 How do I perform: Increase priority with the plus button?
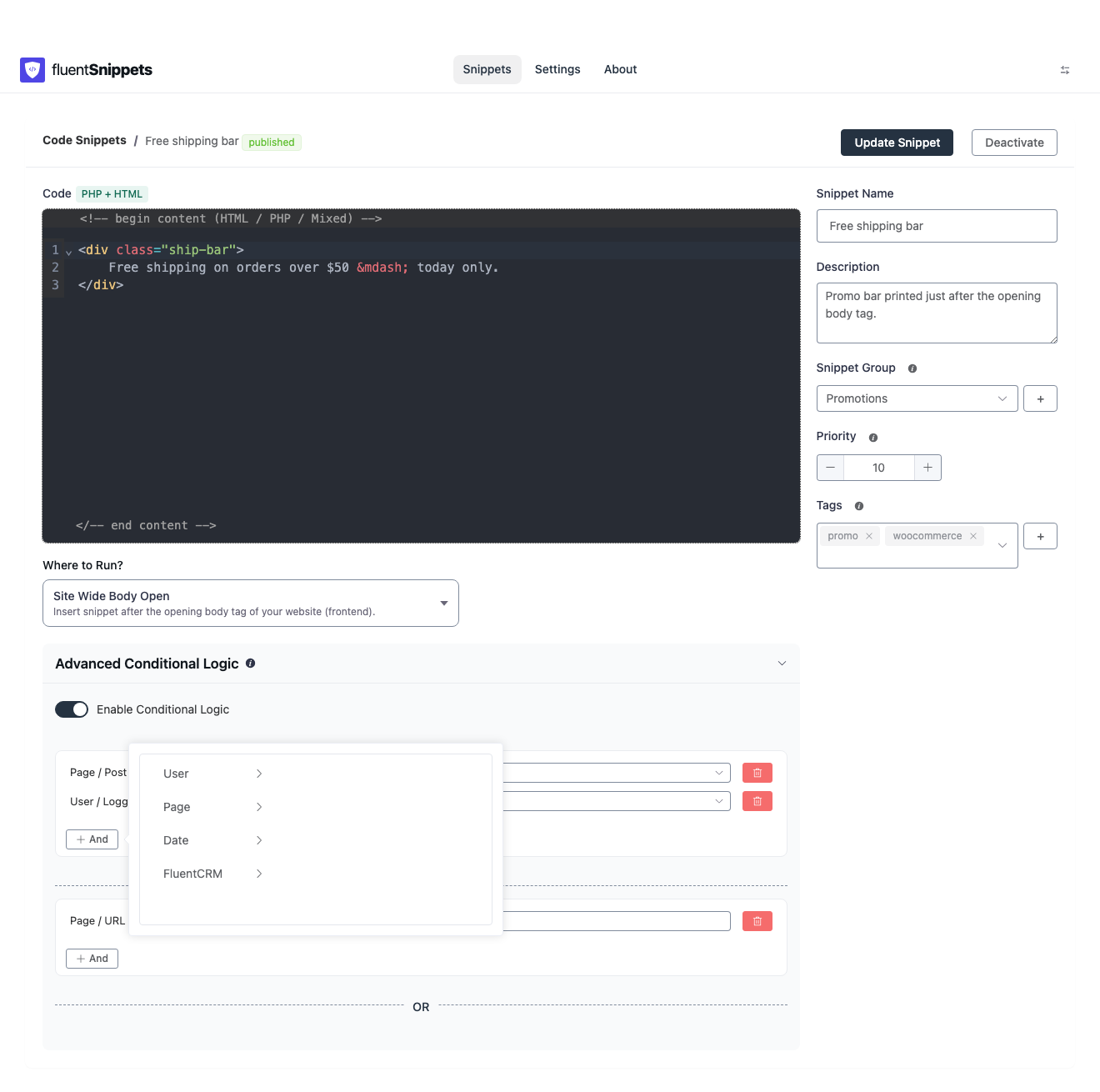tap(927, 468)
